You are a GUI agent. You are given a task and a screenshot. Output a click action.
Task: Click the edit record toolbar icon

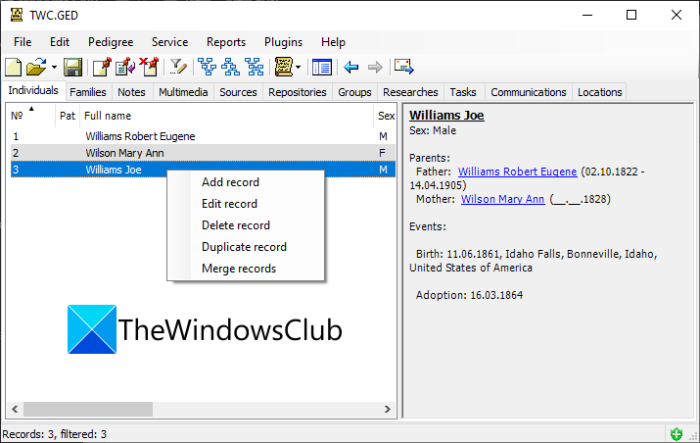point(125,67)
